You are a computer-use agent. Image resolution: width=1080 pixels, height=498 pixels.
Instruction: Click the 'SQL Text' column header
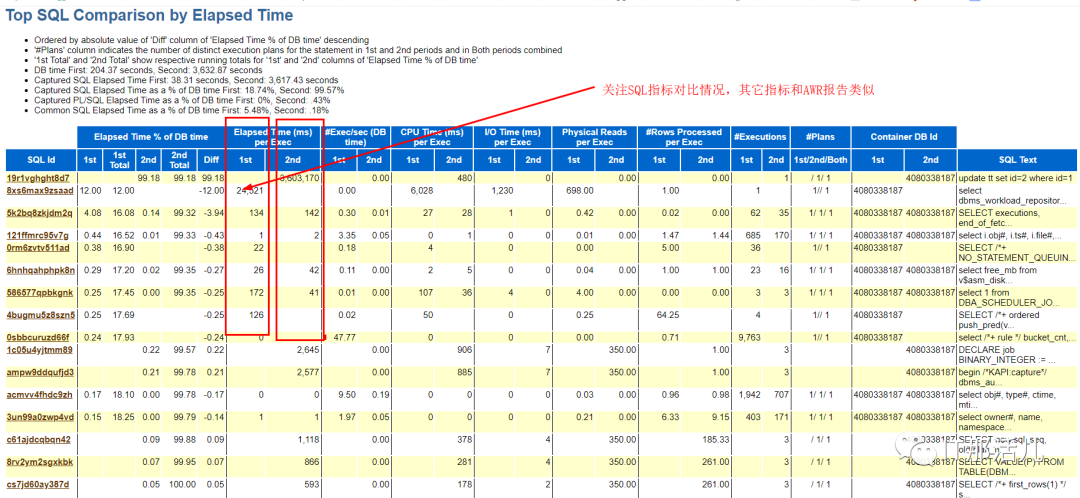pyautogui.click(x=1019, y=160)
